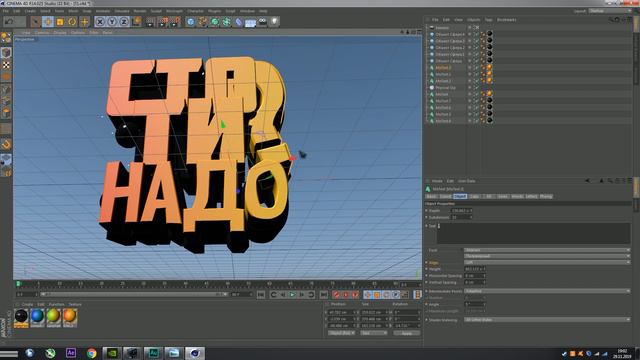Open the Simulate menu in menu bar

(122, 11)
